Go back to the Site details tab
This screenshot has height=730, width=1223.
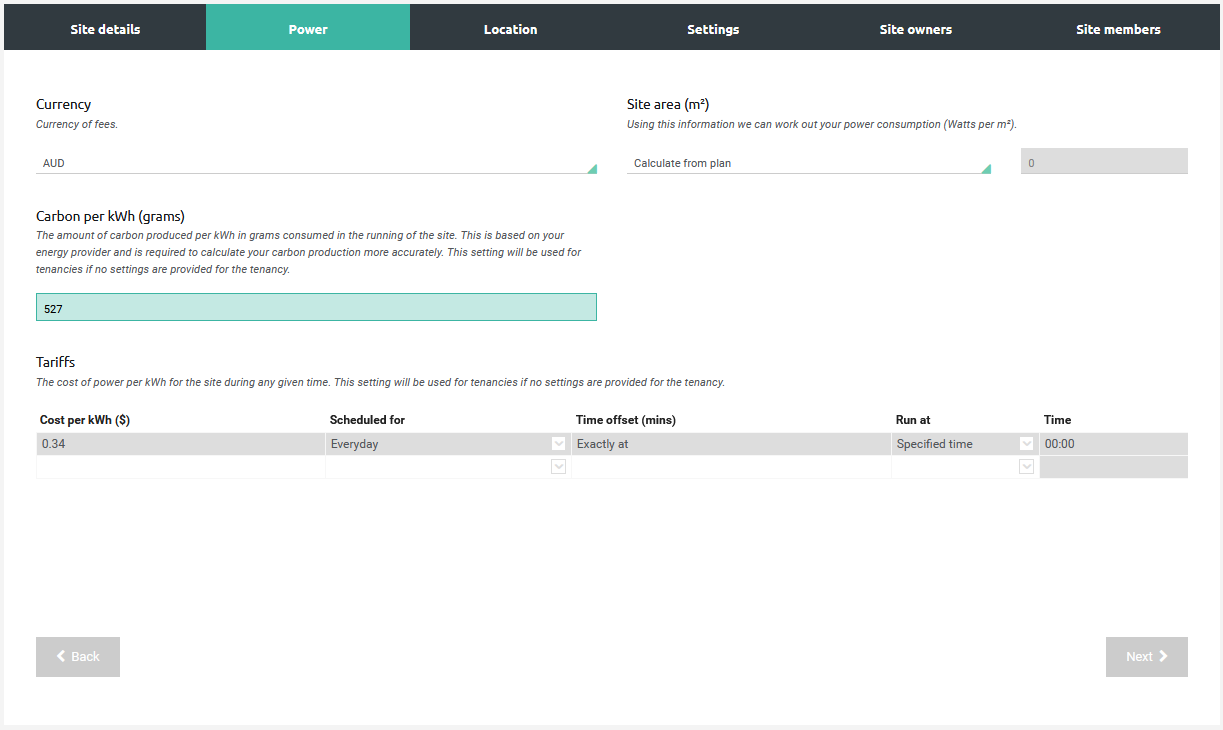[105, 29]
